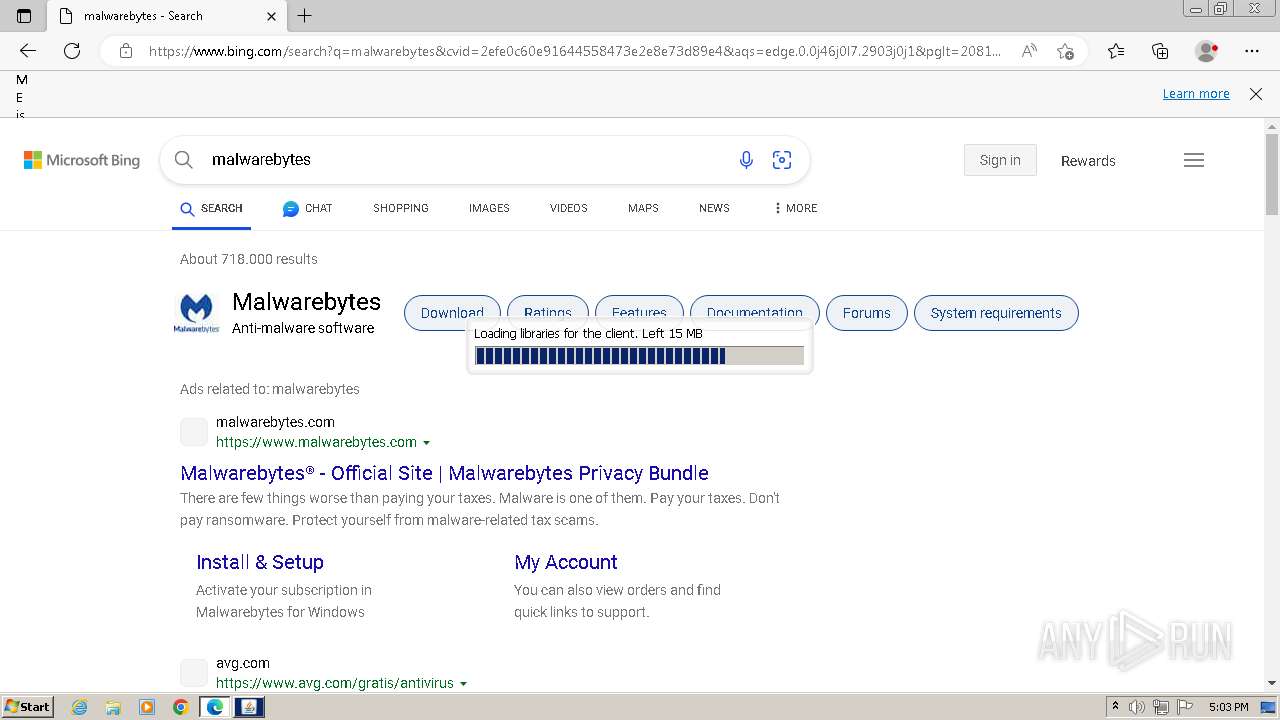The width and height of the screenshot is (1280, 720).
Task: Go to Microsoft Bing home logo
Action: (82, 160)
